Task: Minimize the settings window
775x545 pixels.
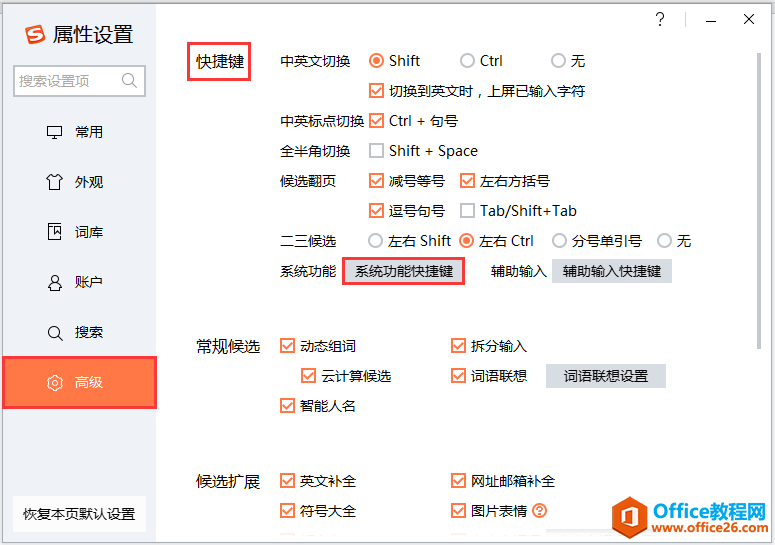Action: 711,20
